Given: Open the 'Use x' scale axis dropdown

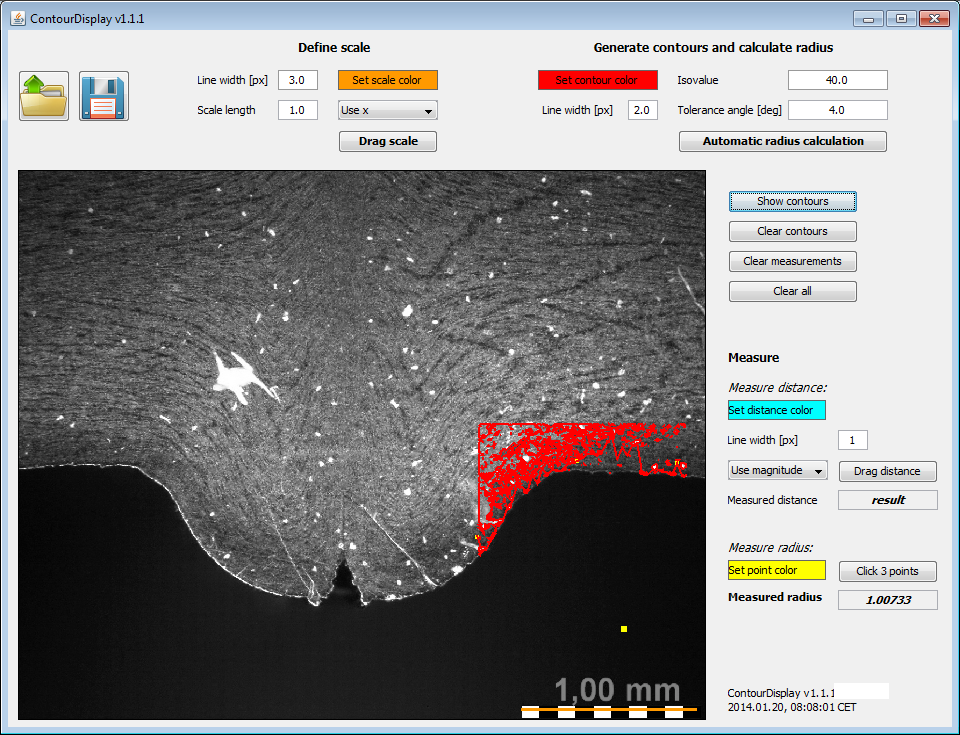Looking at the screenshot, I should 388,110.
